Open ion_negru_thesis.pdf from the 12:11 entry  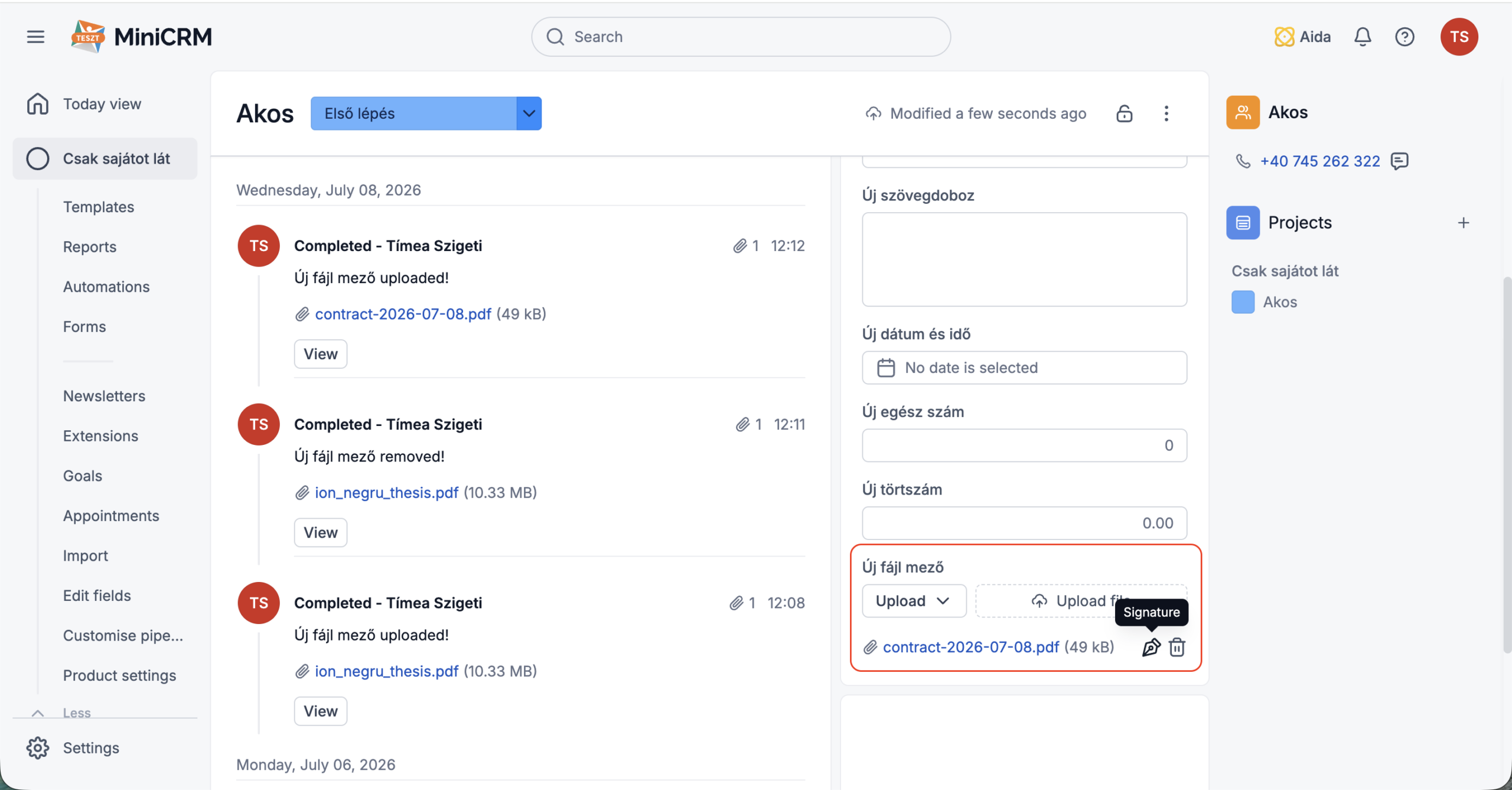click(x=386, y=492)
